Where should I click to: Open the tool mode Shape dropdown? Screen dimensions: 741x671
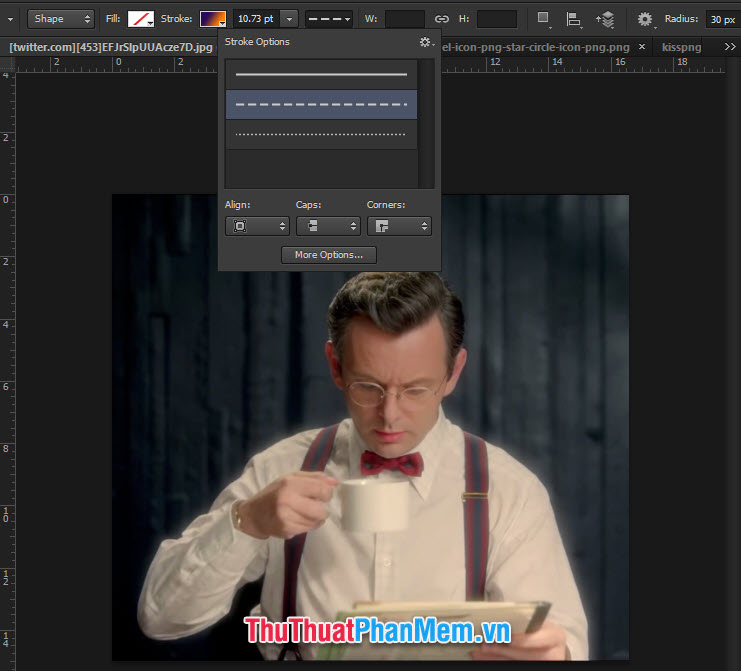(x=60, y=19)
